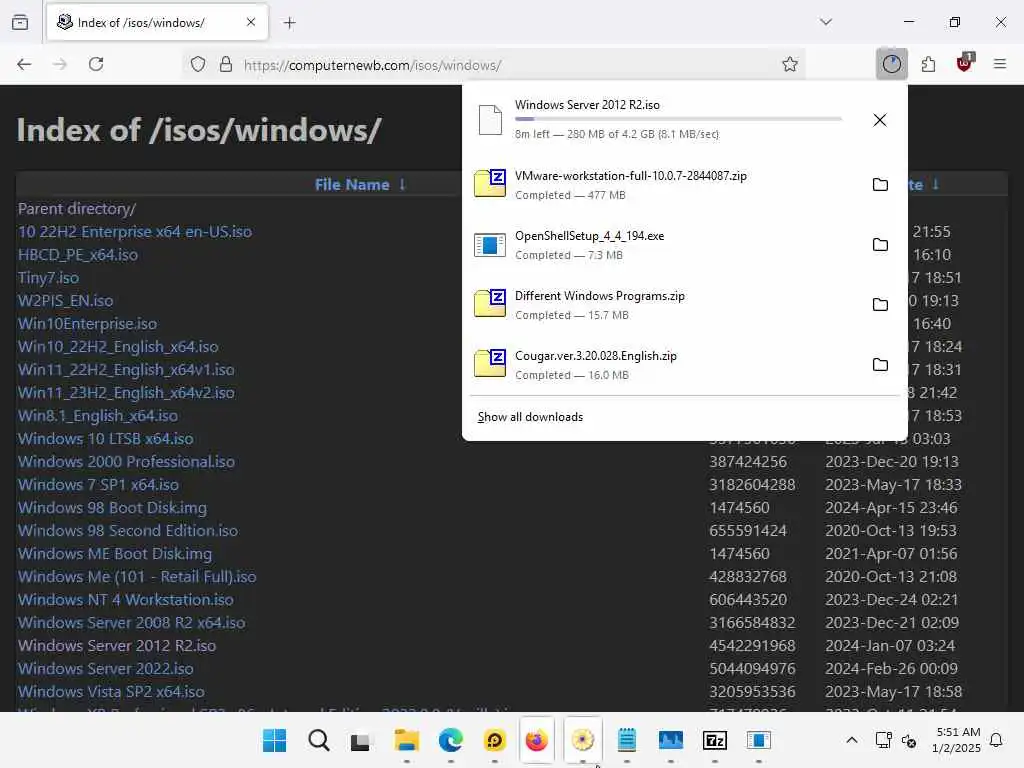Viewport: 1024px width, 768px height.
Task: Open the Windows Start menu
Action: point(274,740)
